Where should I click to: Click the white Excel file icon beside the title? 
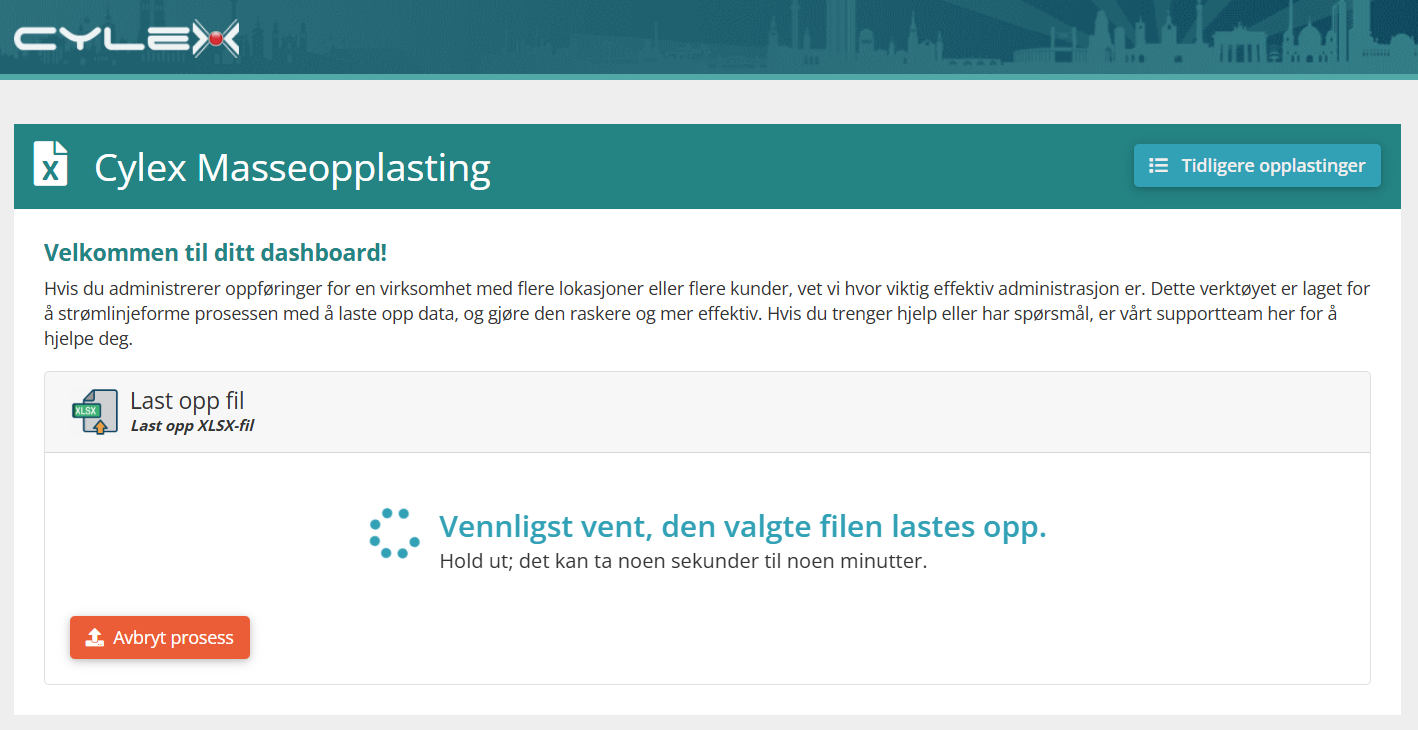pos(51,164)
